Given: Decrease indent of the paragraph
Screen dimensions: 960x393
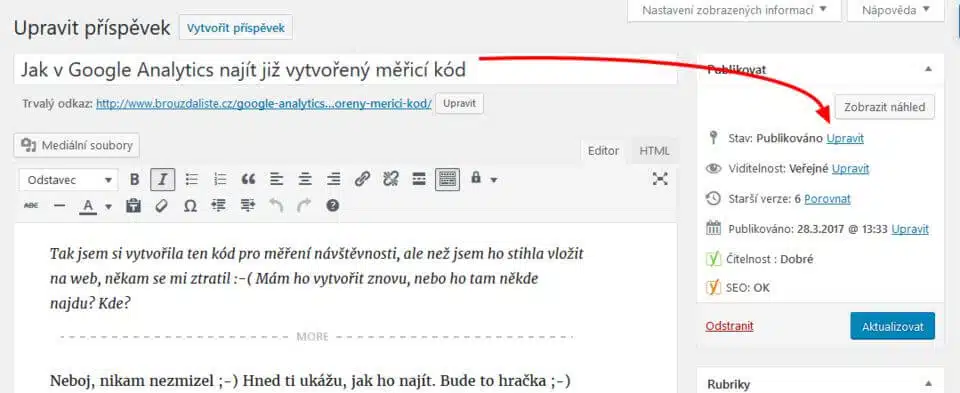Looking at the screenshot, I should [x=219, y=206].
